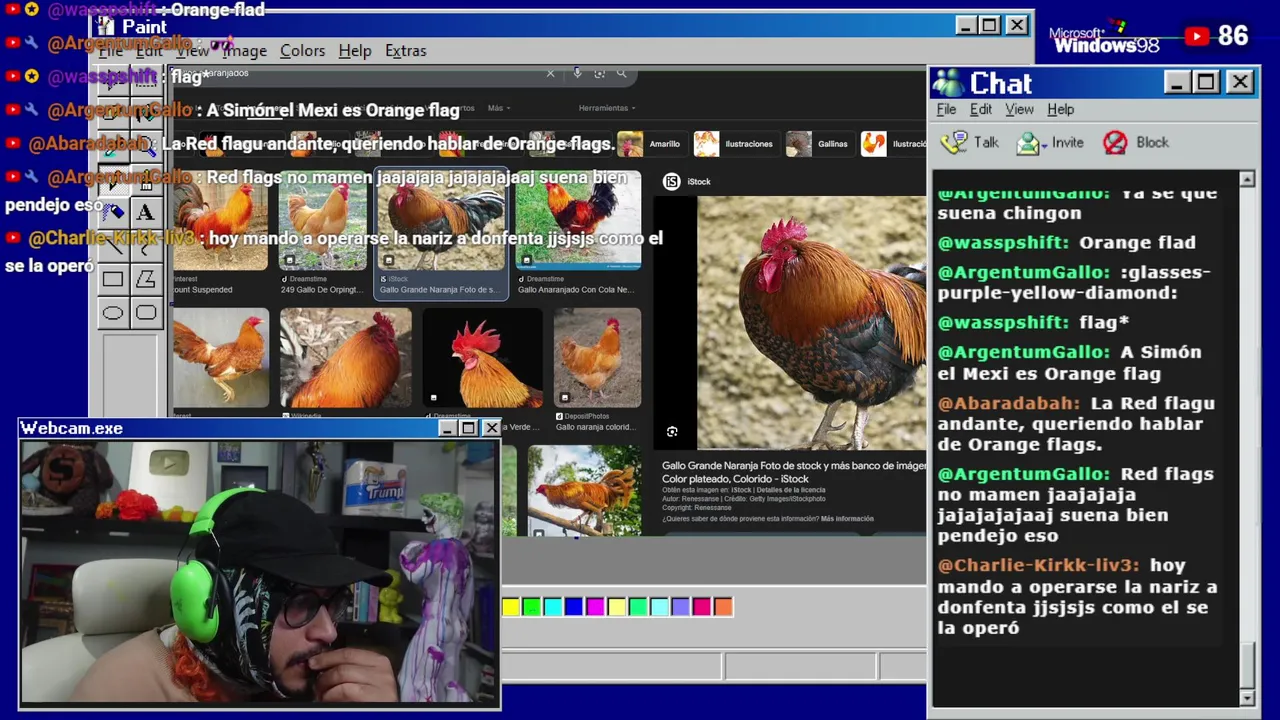Screen dimensions: 1280x720
Task: Select the Rectangle shape tool
Action: point(113,280)
